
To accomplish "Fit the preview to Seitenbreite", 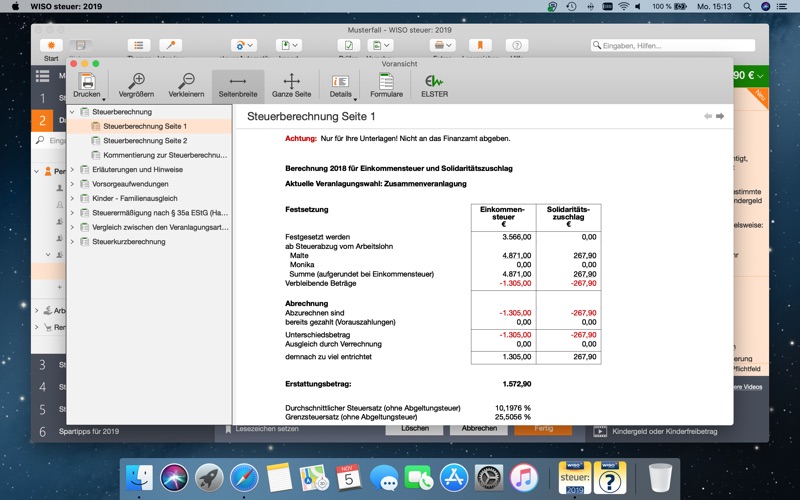I will (238, 82).
